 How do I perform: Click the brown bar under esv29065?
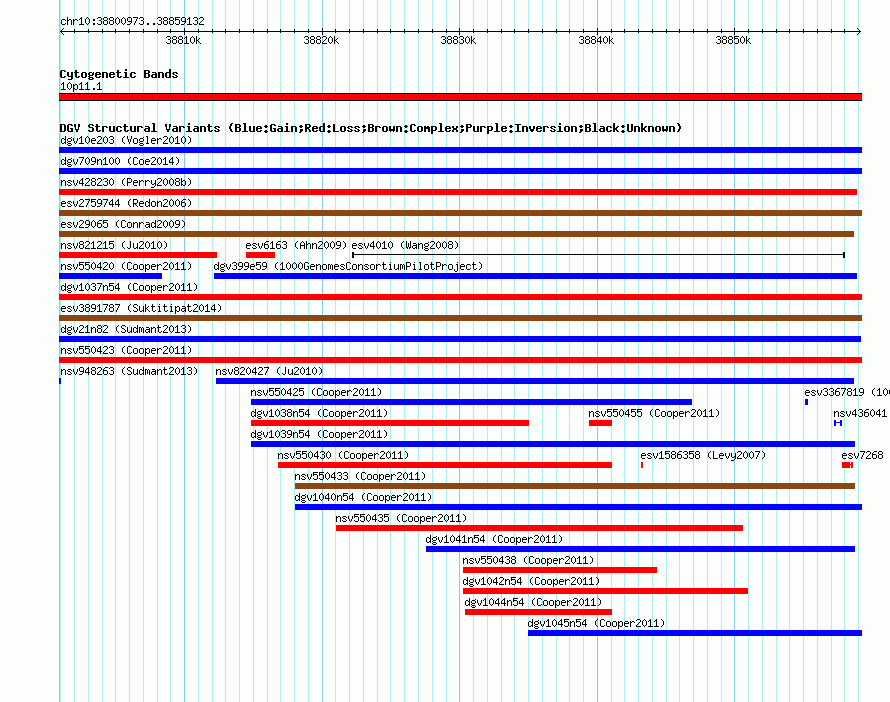point(456,234)
